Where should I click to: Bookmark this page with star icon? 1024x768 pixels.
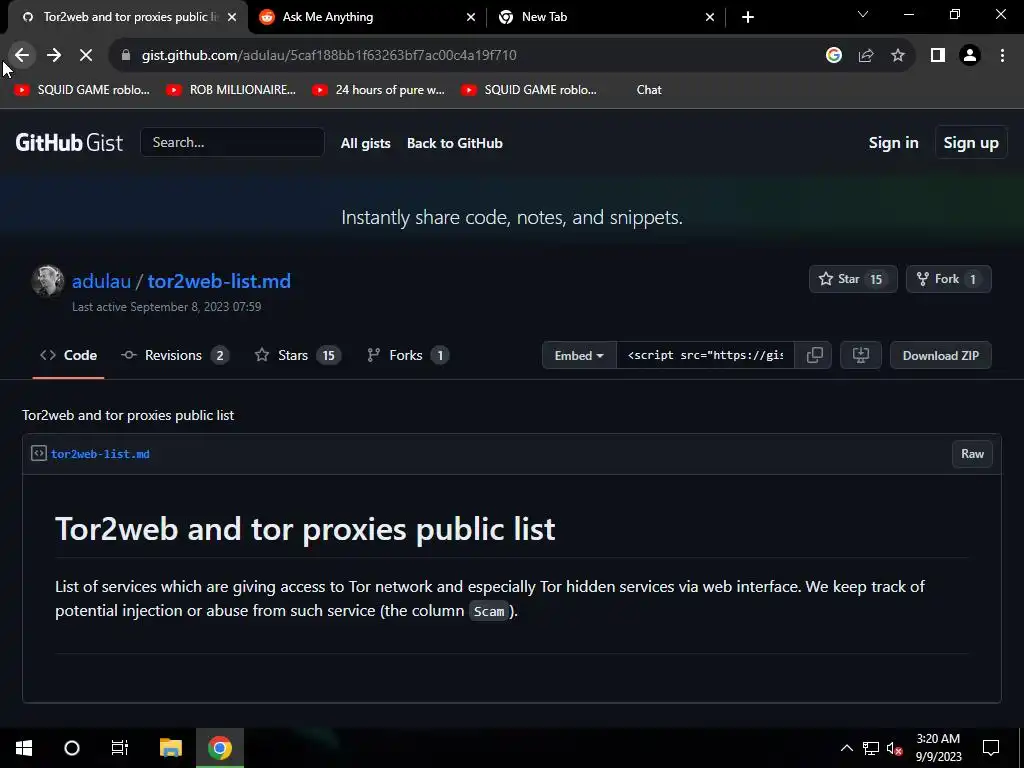tap(898, 56)
